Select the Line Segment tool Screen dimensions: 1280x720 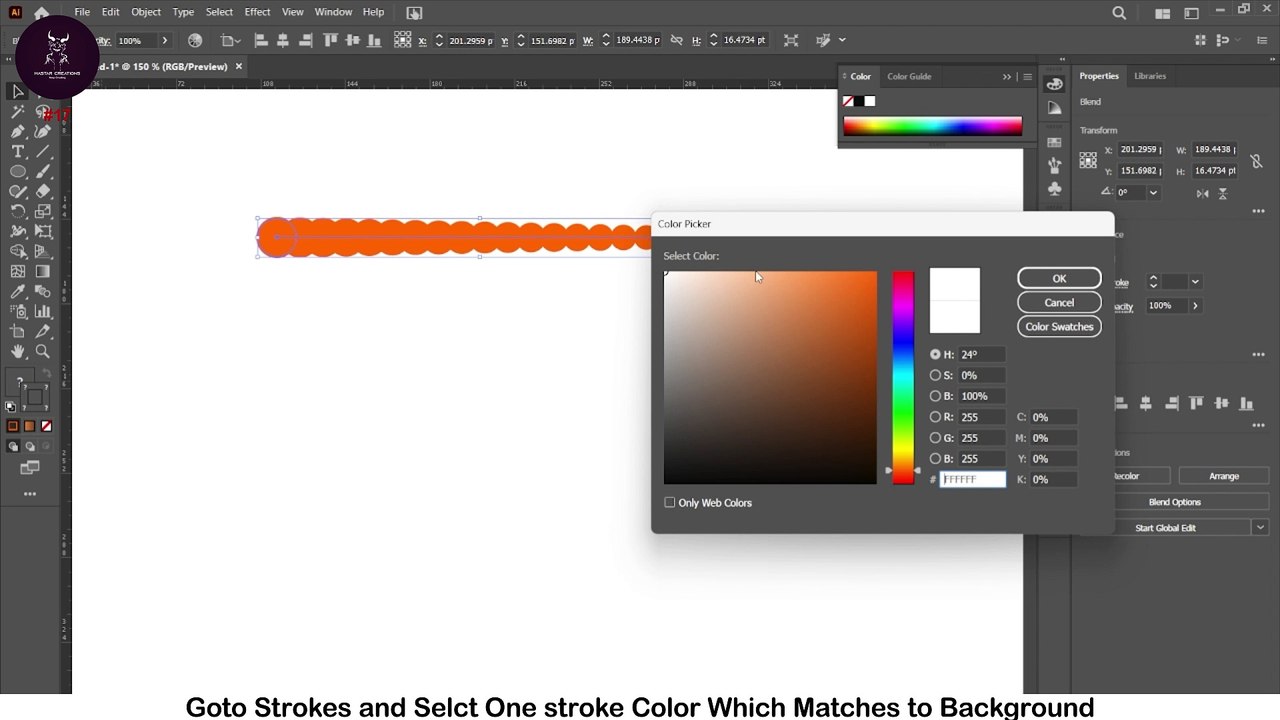(43, 151)
